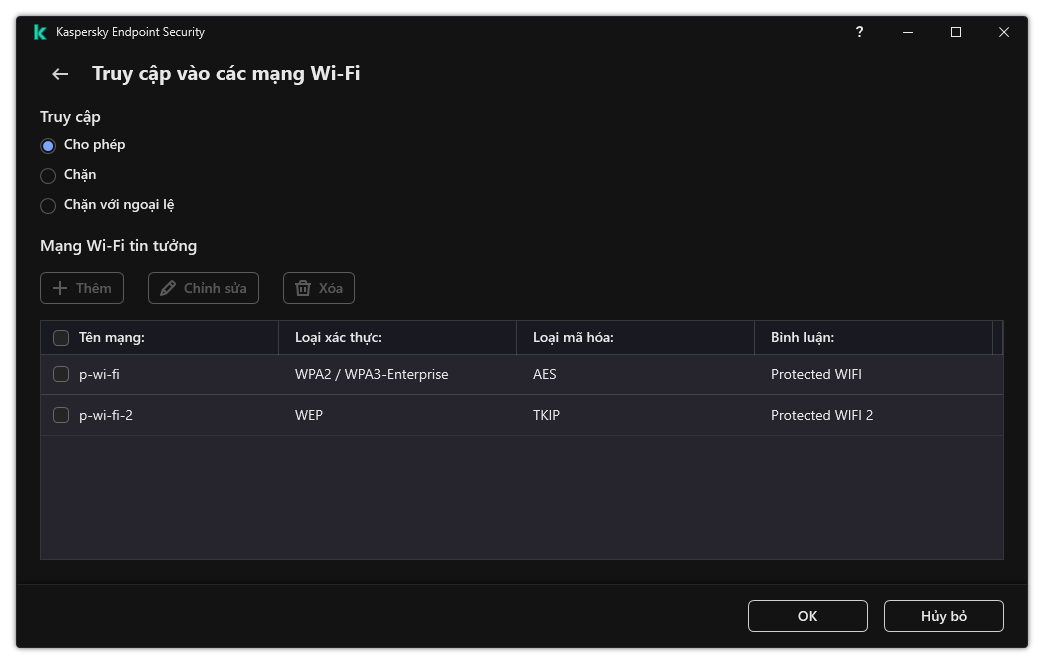The width and height of the screenshot is (1044, 664).
Task: Check the checkbox next to p-wi-fi-2
Action: point(61,415)
